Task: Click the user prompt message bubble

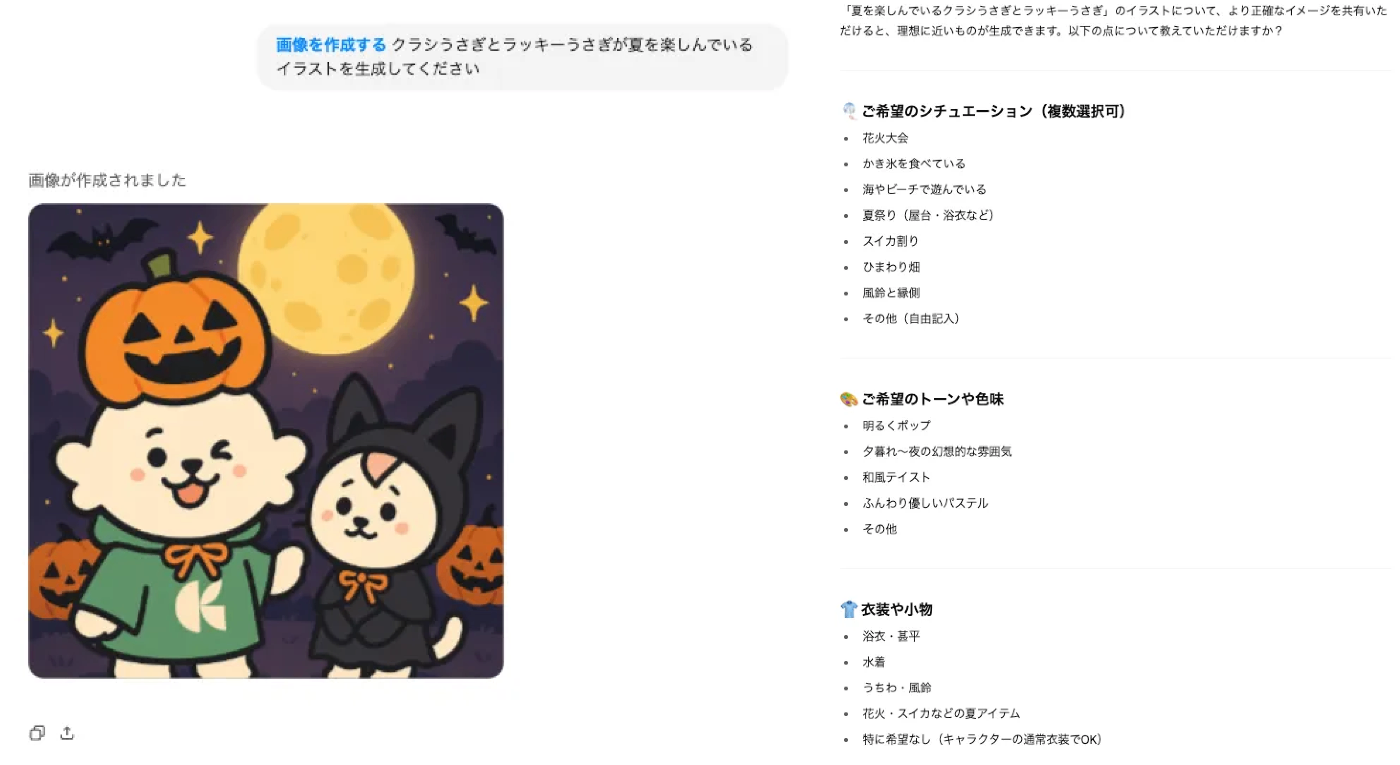Action: coord(523,57)
